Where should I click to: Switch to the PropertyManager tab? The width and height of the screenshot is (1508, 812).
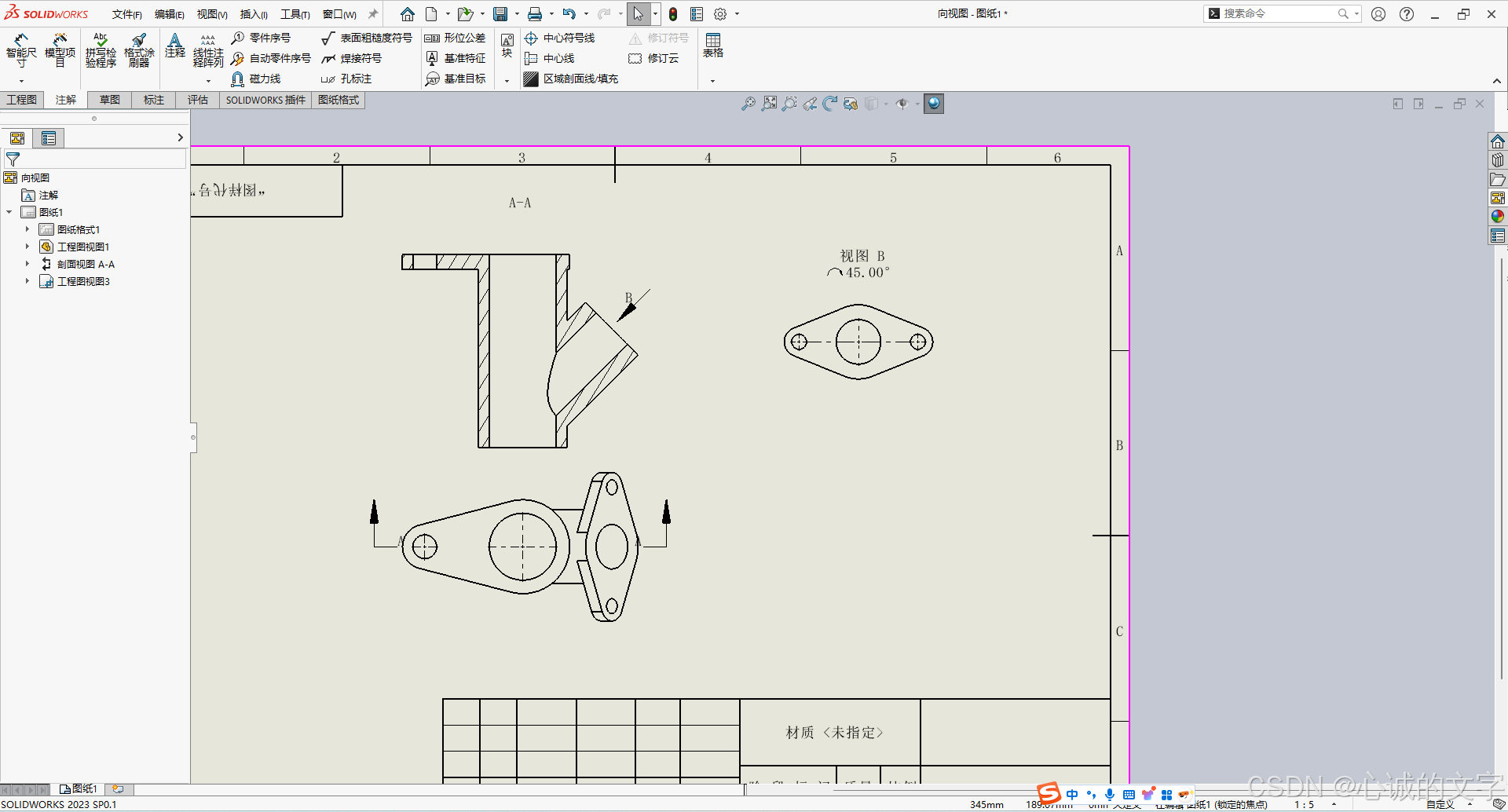coord(49,138)
